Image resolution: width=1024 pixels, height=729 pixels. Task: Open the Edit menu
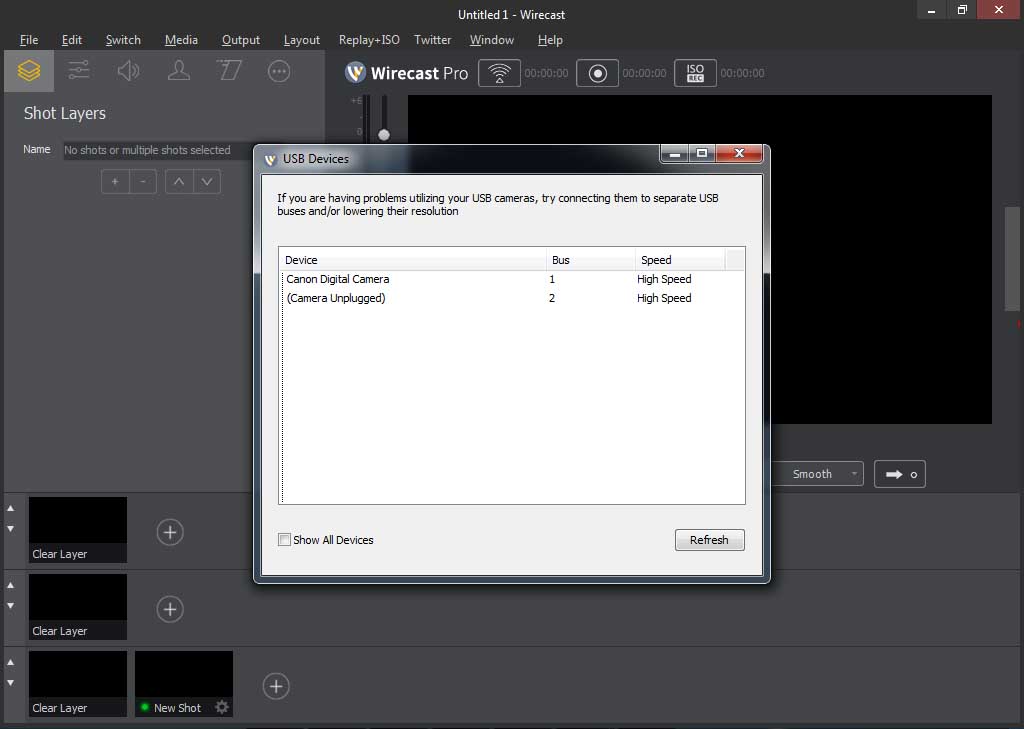72,40
